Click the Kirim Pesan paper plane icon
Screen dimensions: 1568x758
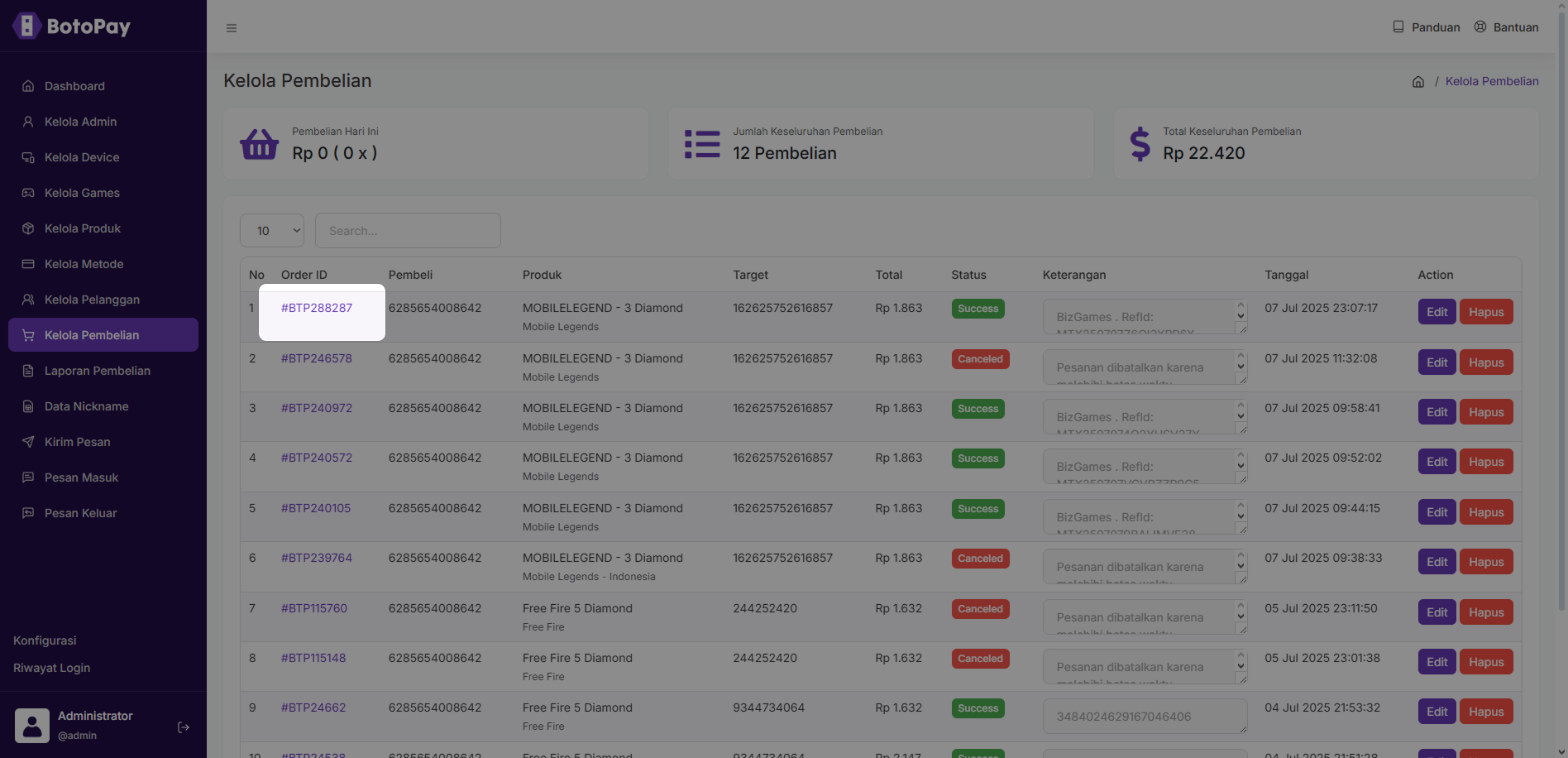(28, 442)
